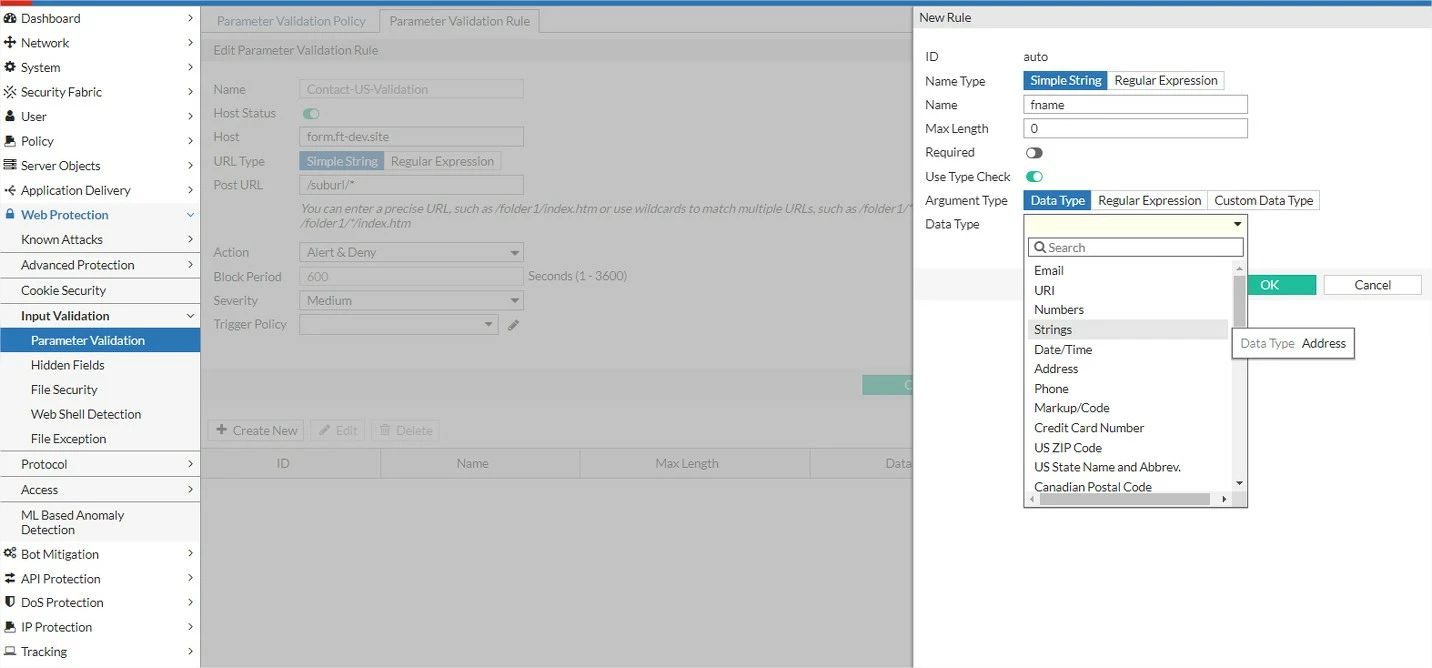Click the Data Type Search box

pyautogui.click(x=1135, y=247)
